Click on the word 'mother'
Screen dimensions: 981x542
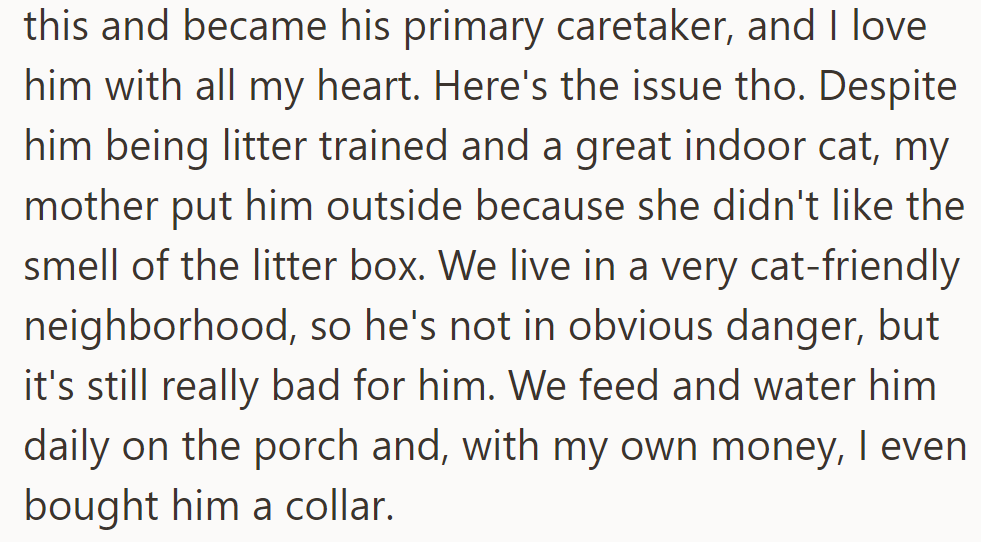click(x=88, y=207)
